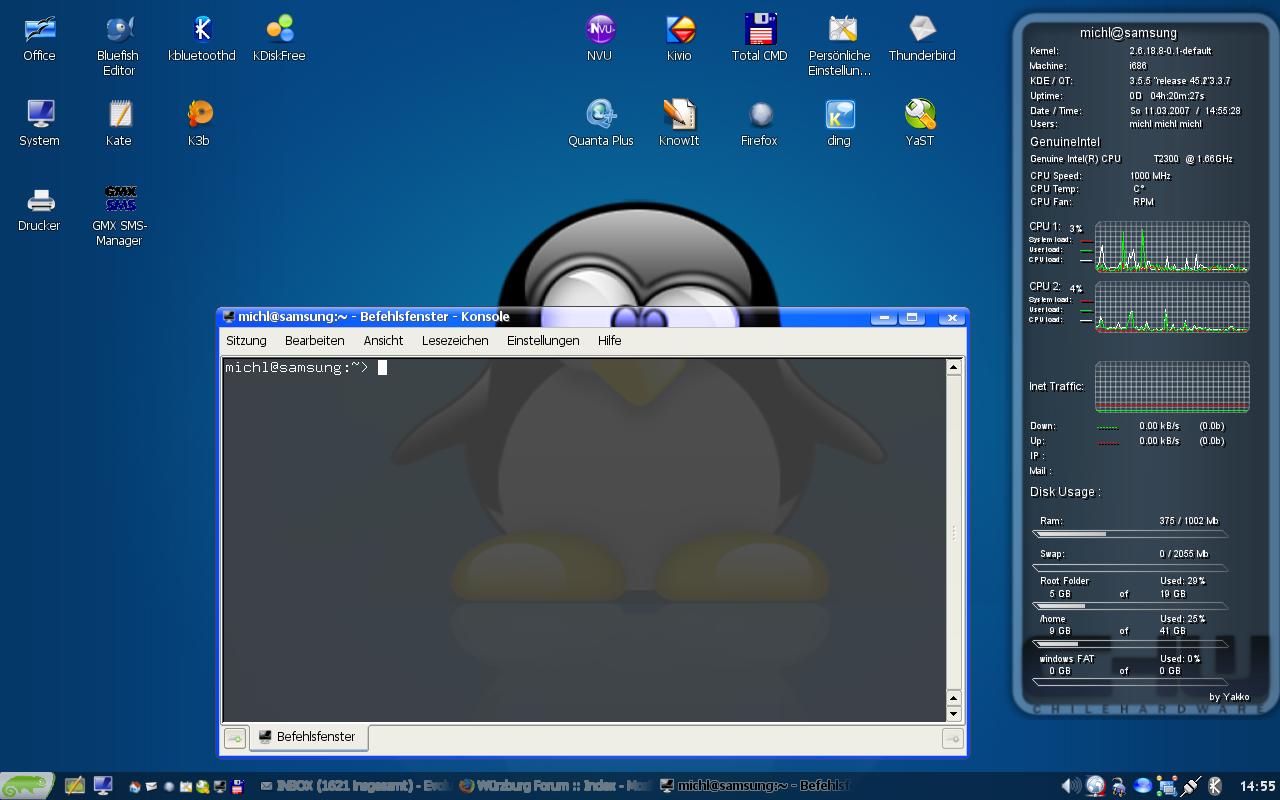1280x800 pixels.
Task: Click the Konsole window title bar icon
Action: click(229, 317)
